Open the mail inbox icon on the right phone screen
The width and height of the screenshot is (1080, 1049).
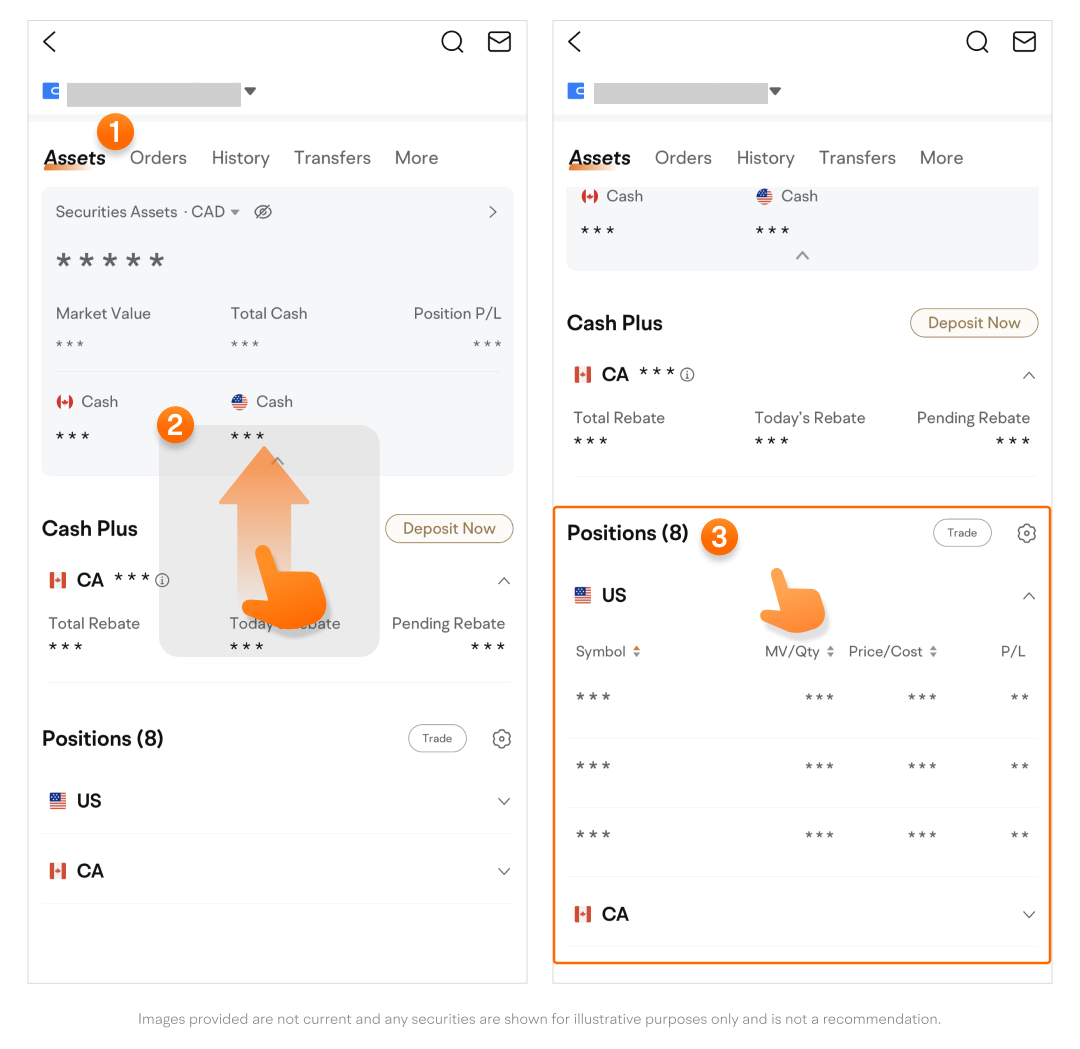coord(1024,42)
